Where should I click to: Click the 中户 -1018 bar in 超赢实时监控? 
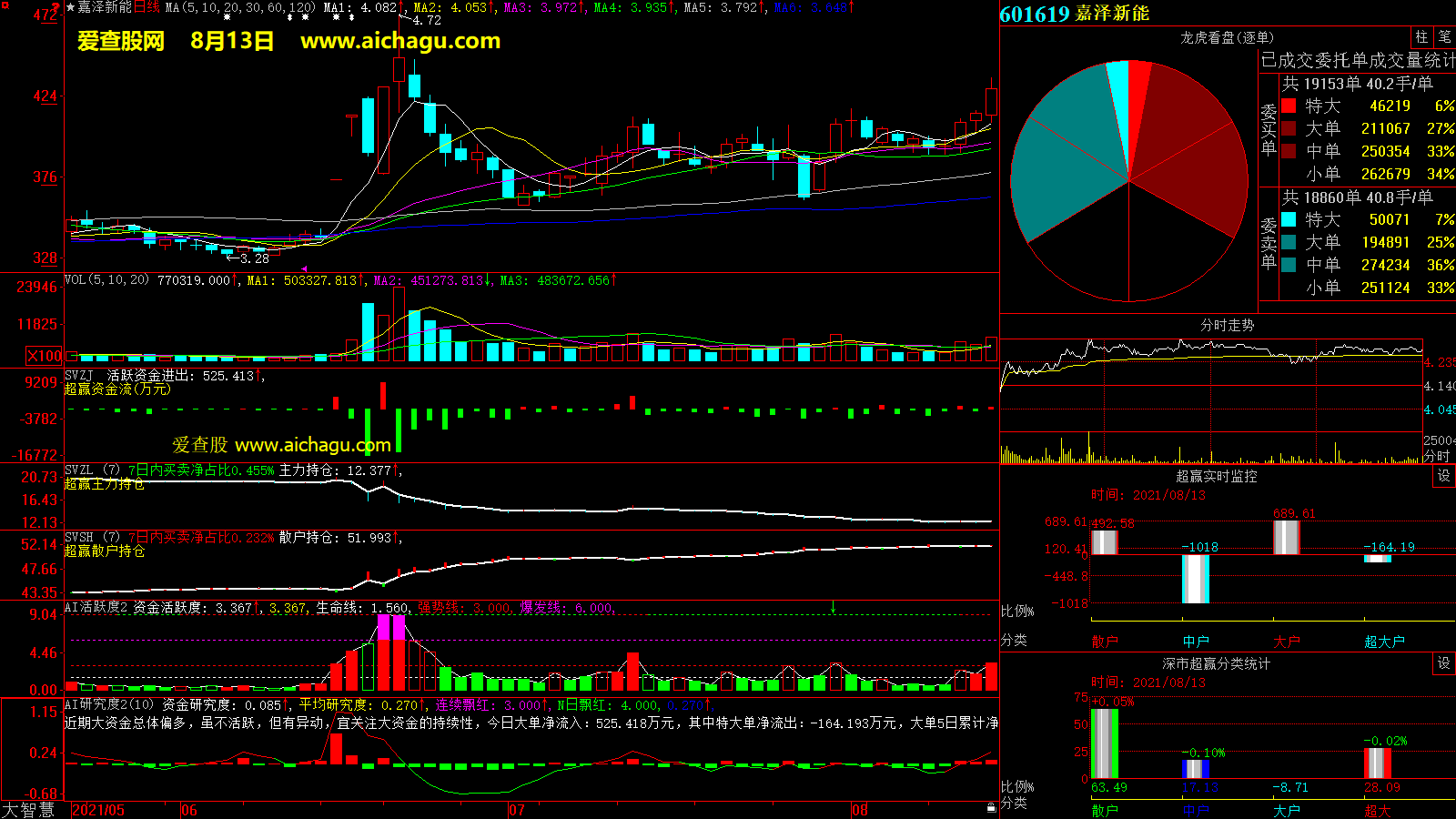1195,579
